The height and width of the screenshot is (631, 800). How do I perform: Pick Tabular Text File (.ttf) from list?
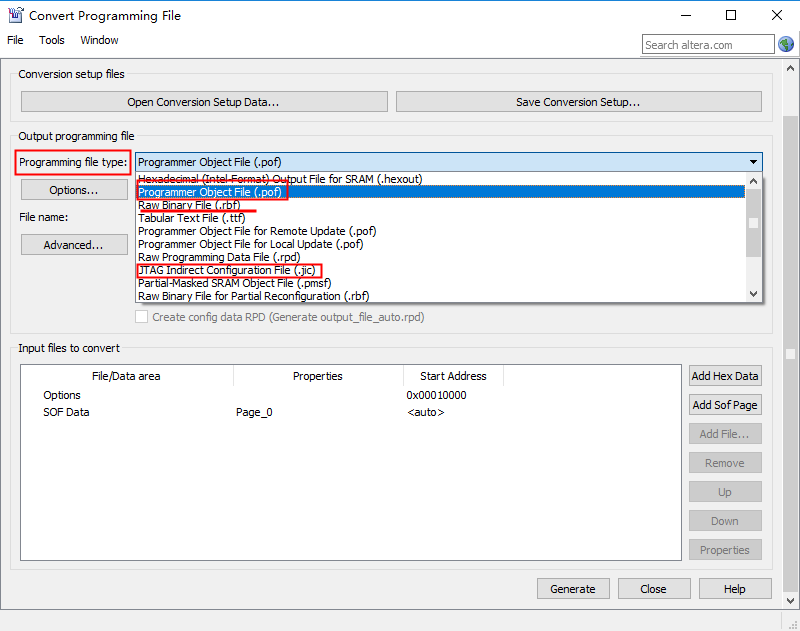coord(191,218)
